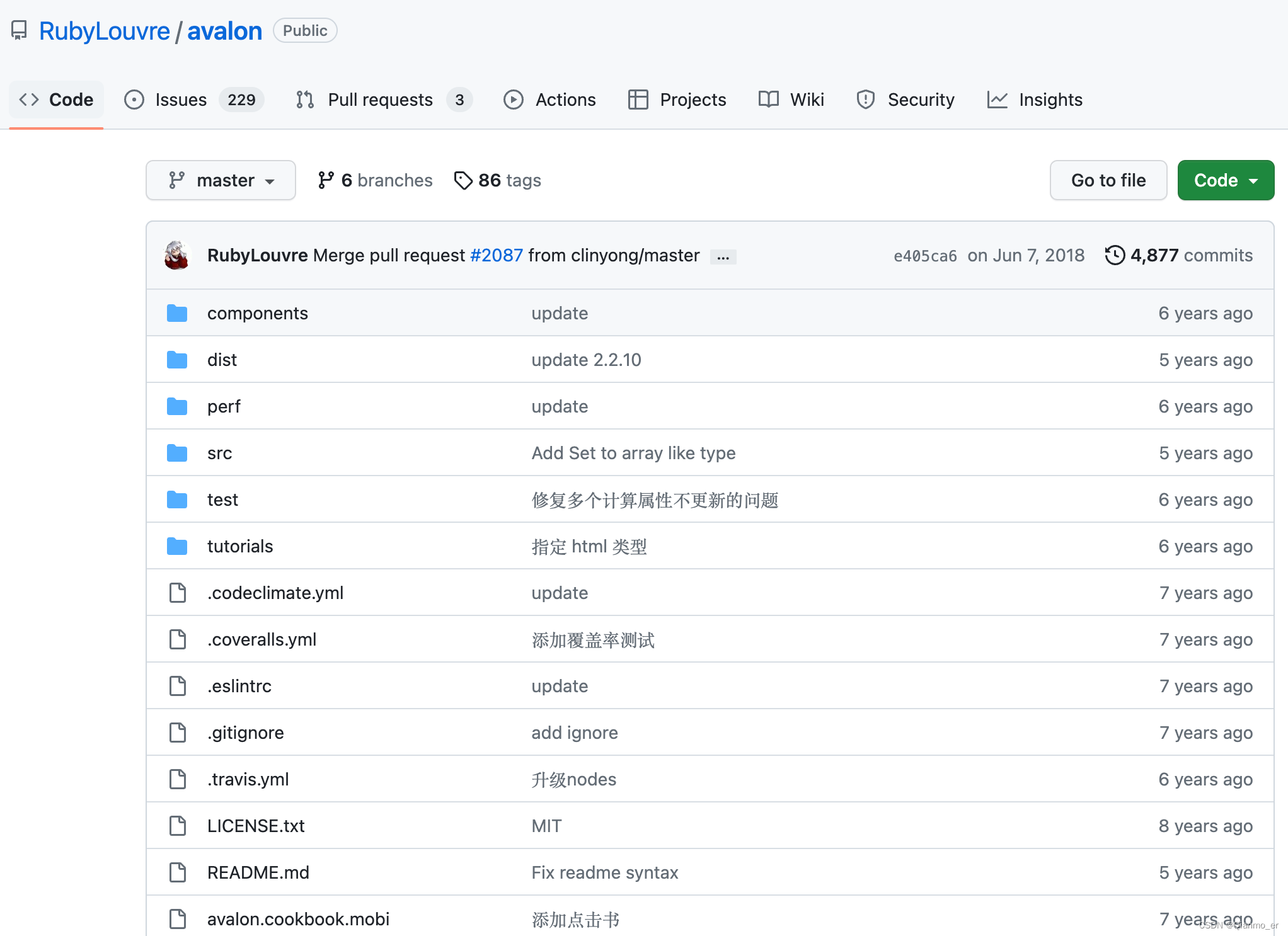This screenshot has height=936, width=1288.
Task: Click the README.md file icon
Action: [178, 872]
